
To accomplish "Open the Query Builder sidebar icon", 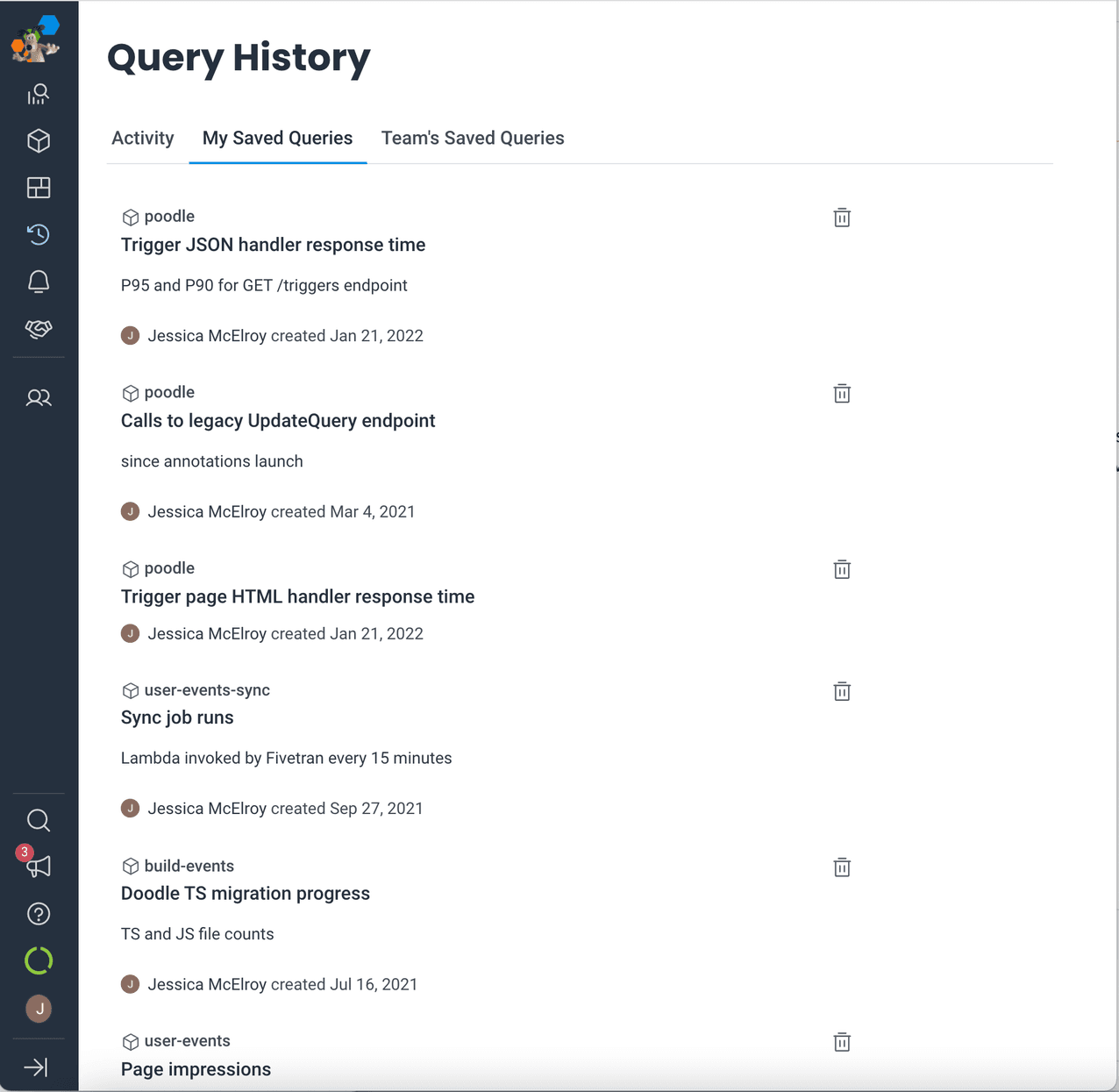I will coord(39,94).
